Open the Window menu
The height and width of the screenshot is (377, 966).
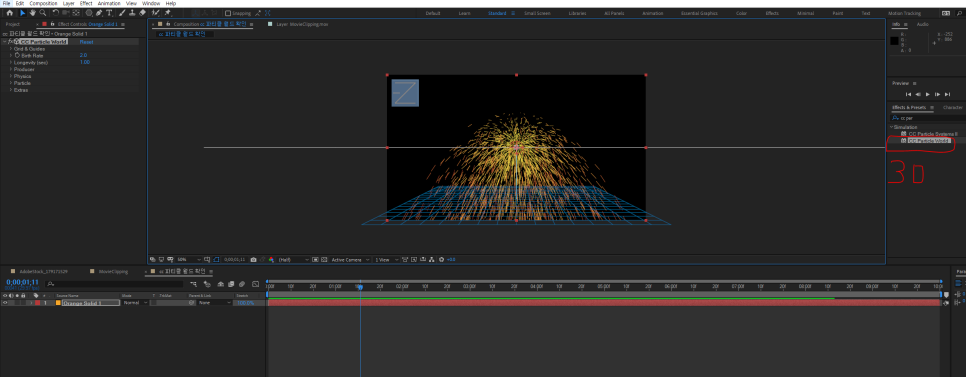151,3
